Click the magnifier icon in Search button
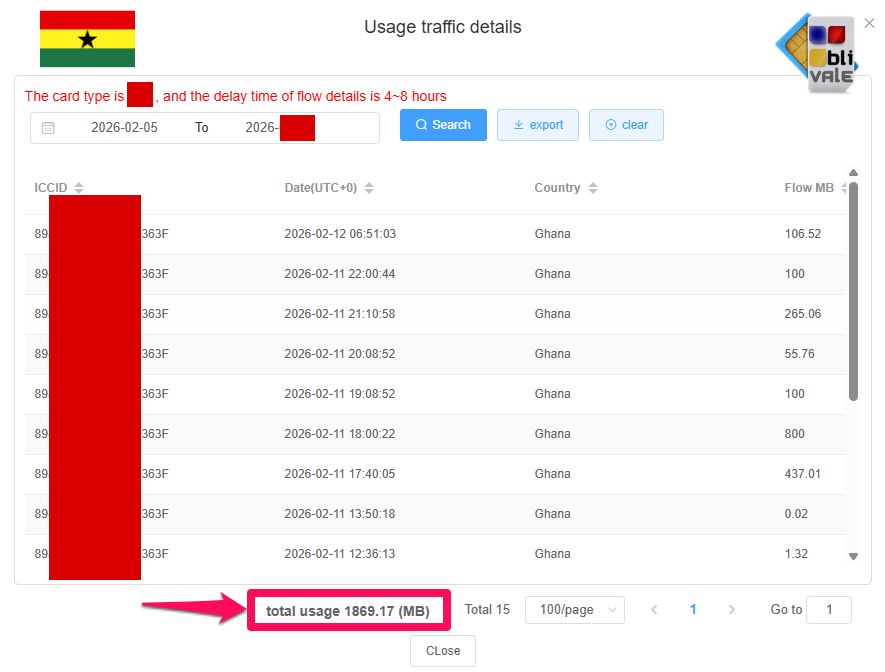Screen dimensions: 885x672 coord(423,125)
